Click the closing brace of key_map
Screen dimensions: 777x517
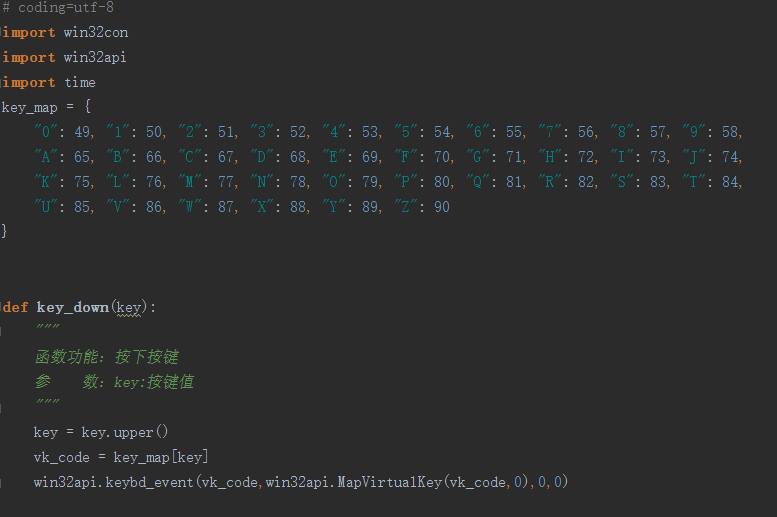point(4,231)
